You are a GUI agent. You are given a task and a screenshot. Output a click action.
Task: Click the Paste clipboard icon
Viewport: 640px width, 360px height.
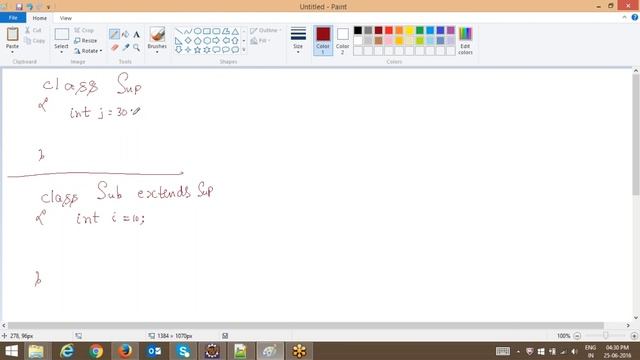[x=12, y=34]
